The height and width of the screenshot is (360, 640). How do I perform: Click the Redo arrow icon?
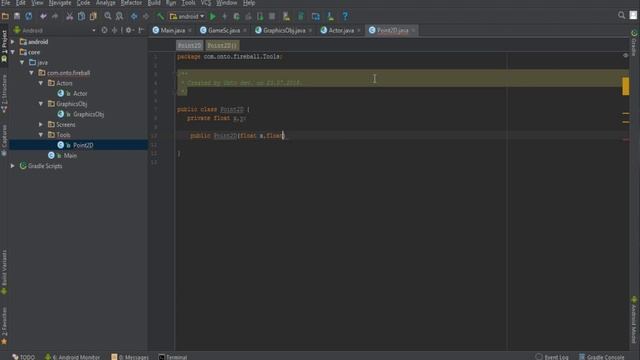pyautogui.click(x=55, y=16)
